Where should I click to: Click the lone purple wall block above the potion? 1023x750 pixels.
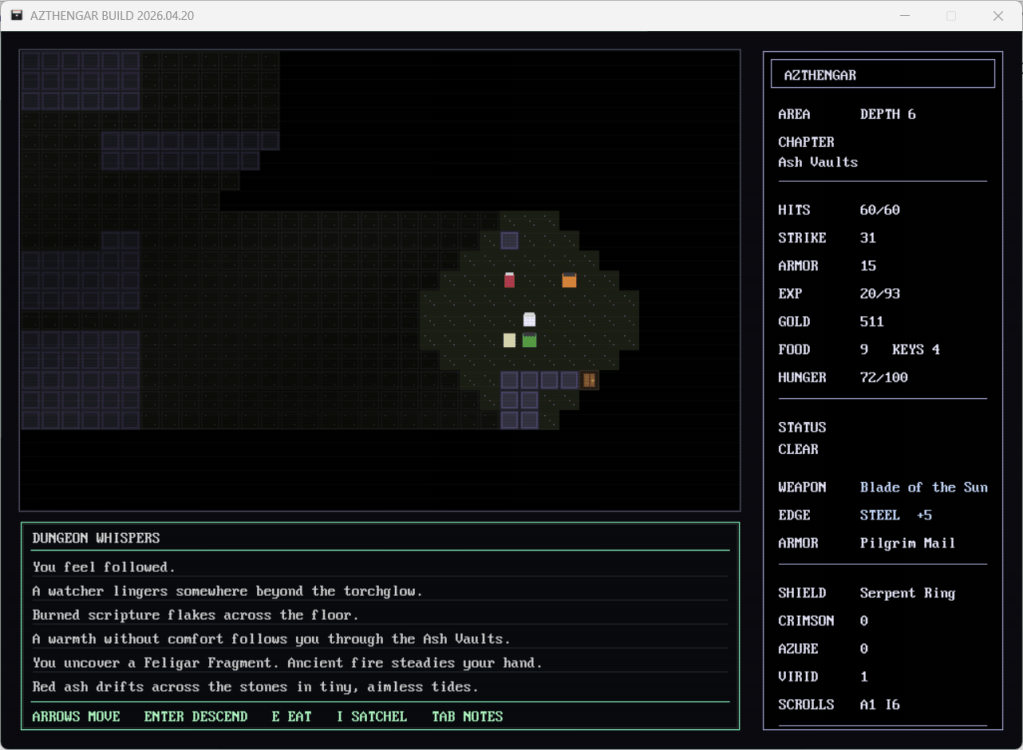(x=509, y=240)
